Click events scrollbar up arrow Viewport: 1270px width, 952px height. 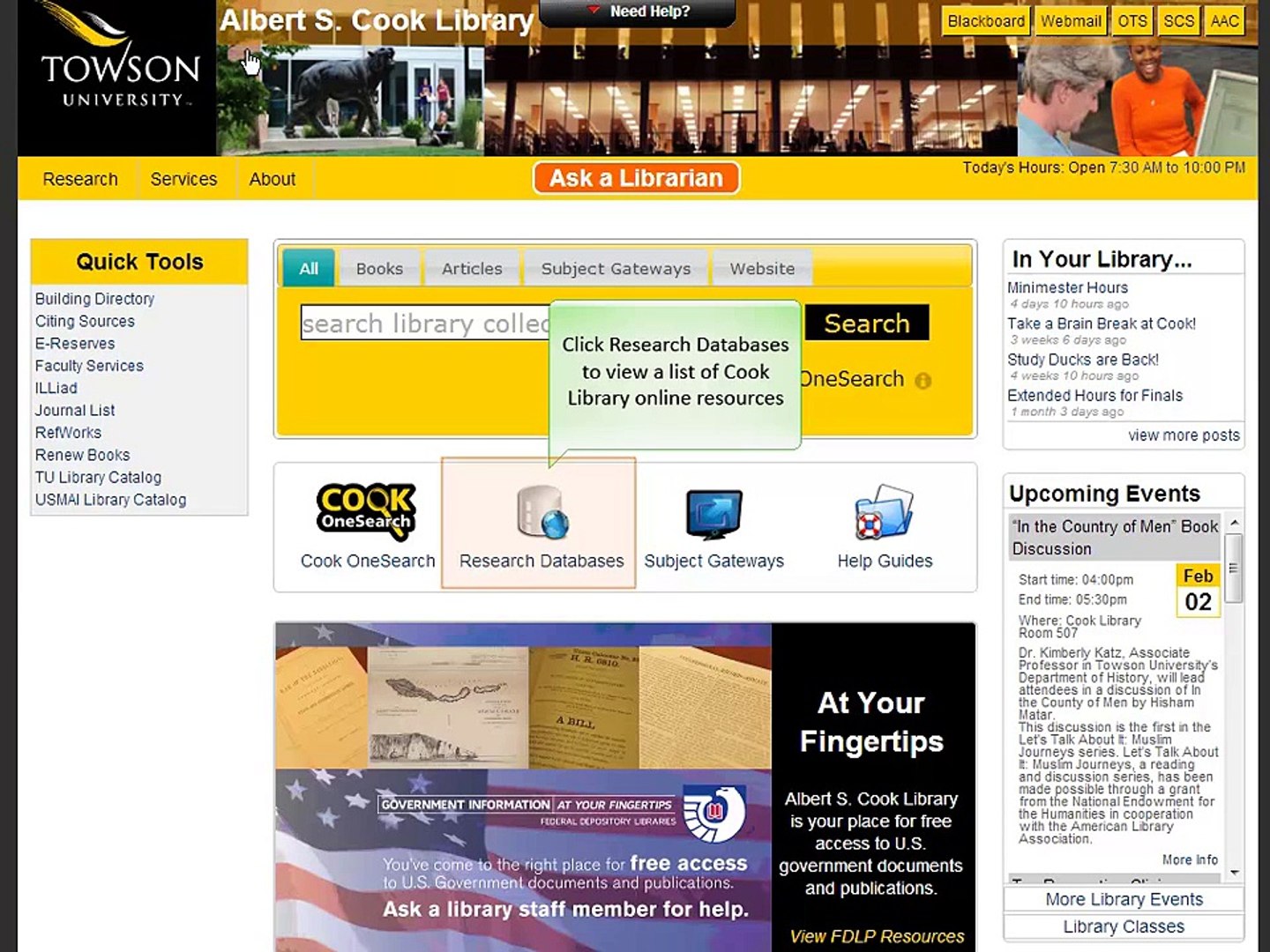pyautogui.click(x=1235, y=523)
